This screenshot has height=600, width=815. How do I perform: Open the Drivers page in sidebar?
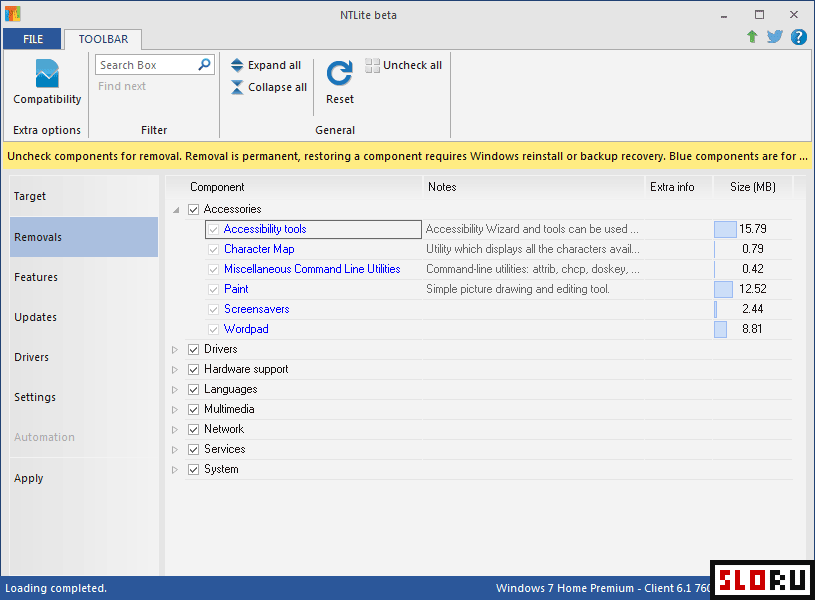pos(84,357)
